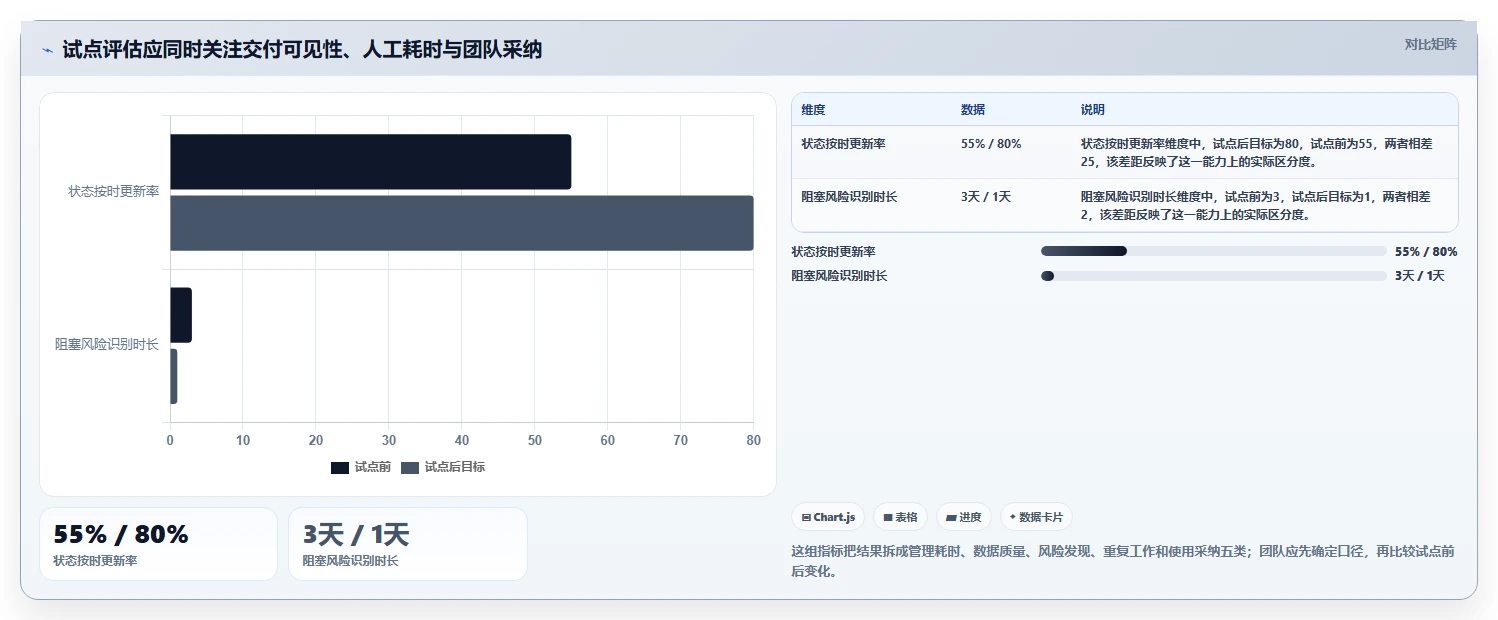Click the 对比矩阵 label in header
Screen dimensions: 1498x620
point(1431,44)
